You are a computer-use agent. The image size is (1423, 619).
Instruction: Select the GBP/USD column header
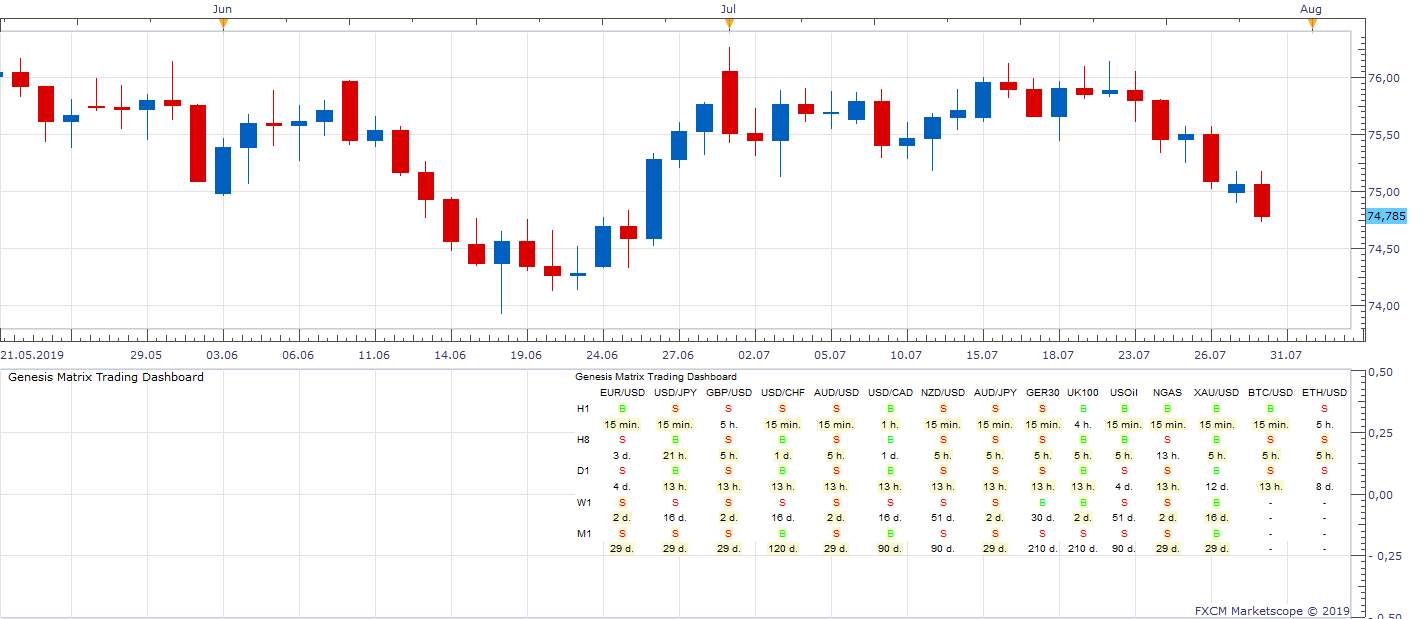pyautogui.click(x=729, y=393)
